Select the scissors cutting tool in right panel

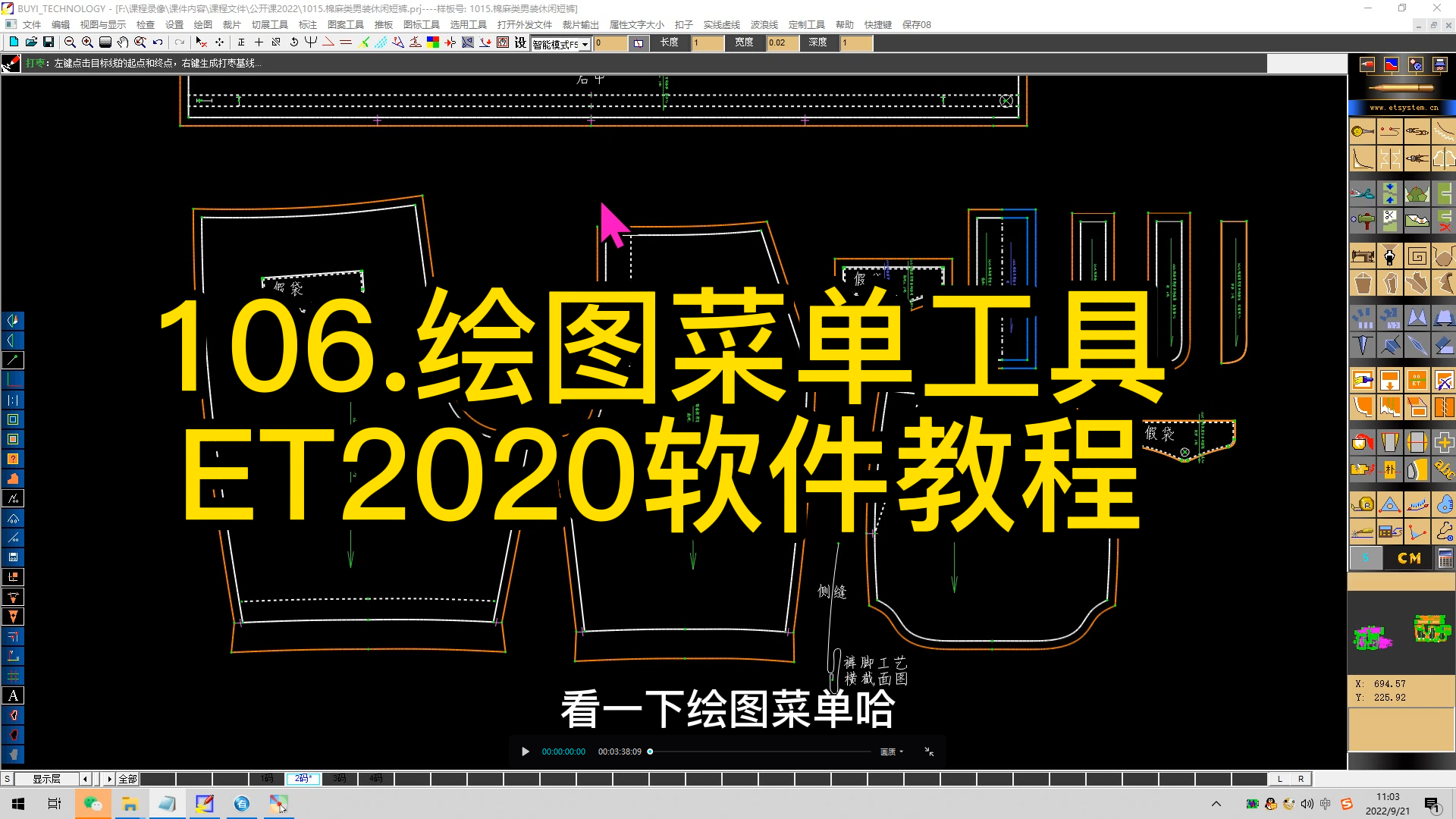coord(1363,193)
